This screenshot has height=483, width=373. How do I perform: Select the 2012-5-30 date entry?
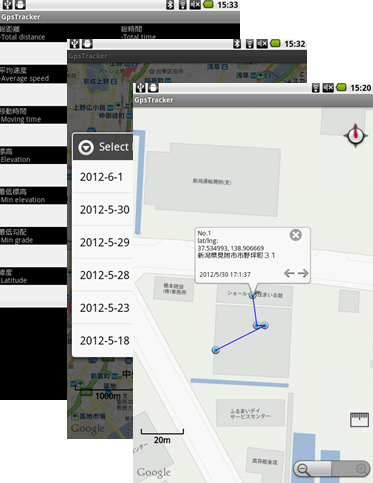click(x=103, y=209)
